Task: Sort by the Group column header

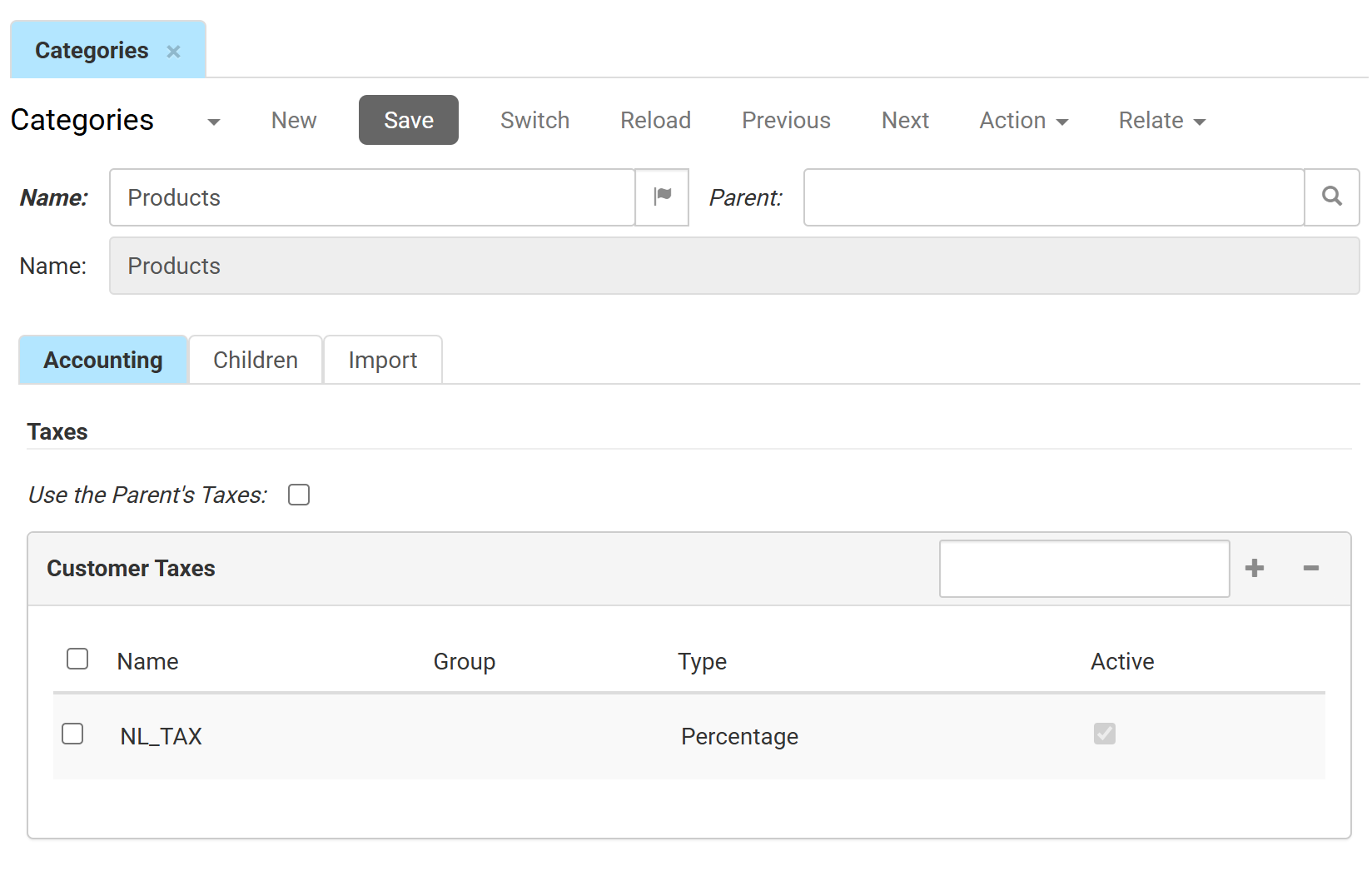Action: (x=465, y=661)
